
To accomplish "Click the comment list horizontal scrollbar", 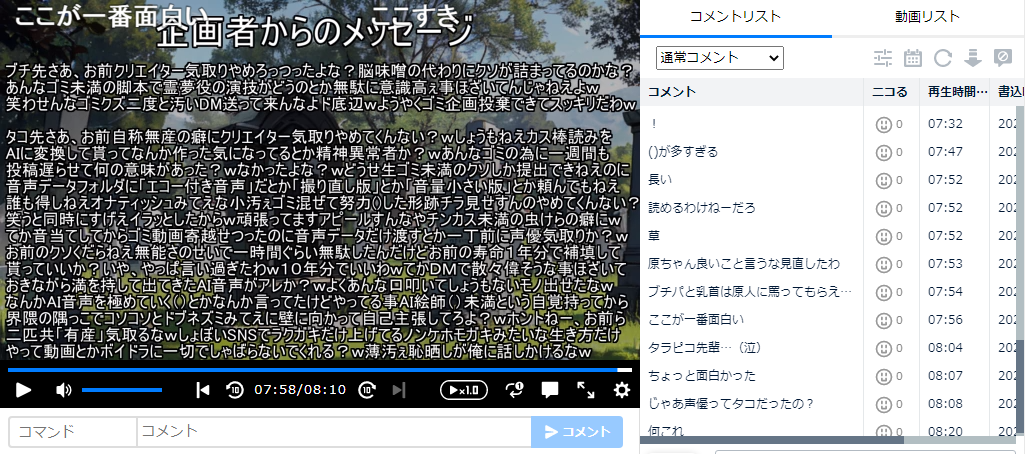I will point(771,440).
